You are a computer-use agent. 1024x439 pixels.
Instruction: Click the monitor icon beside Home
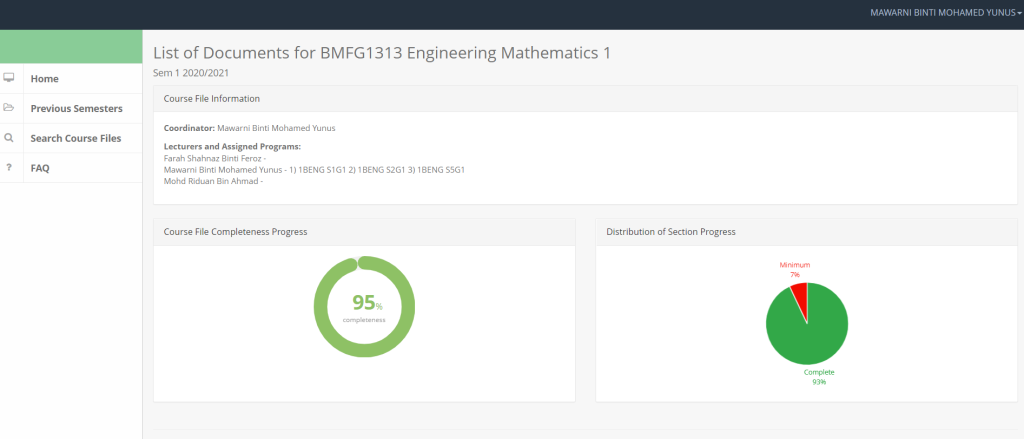(x=9, y=78)
